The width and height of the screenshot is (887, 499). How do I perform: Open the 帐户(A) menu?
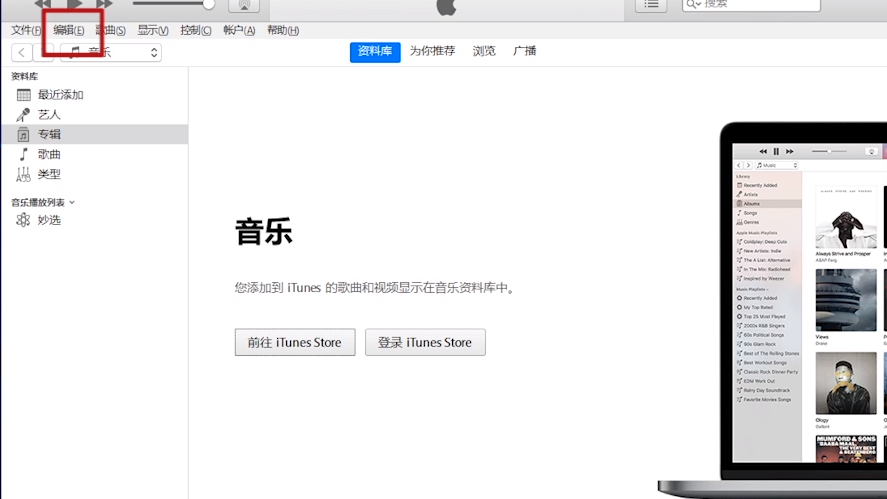[x=239, y=30]
